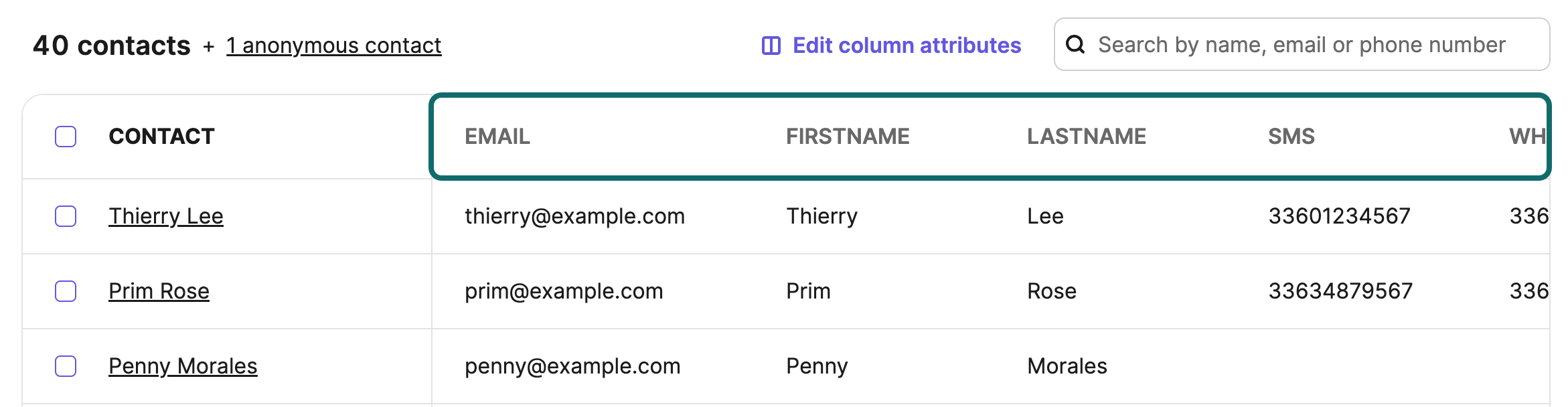Click SMS number 33634879567

[1340, 291]
